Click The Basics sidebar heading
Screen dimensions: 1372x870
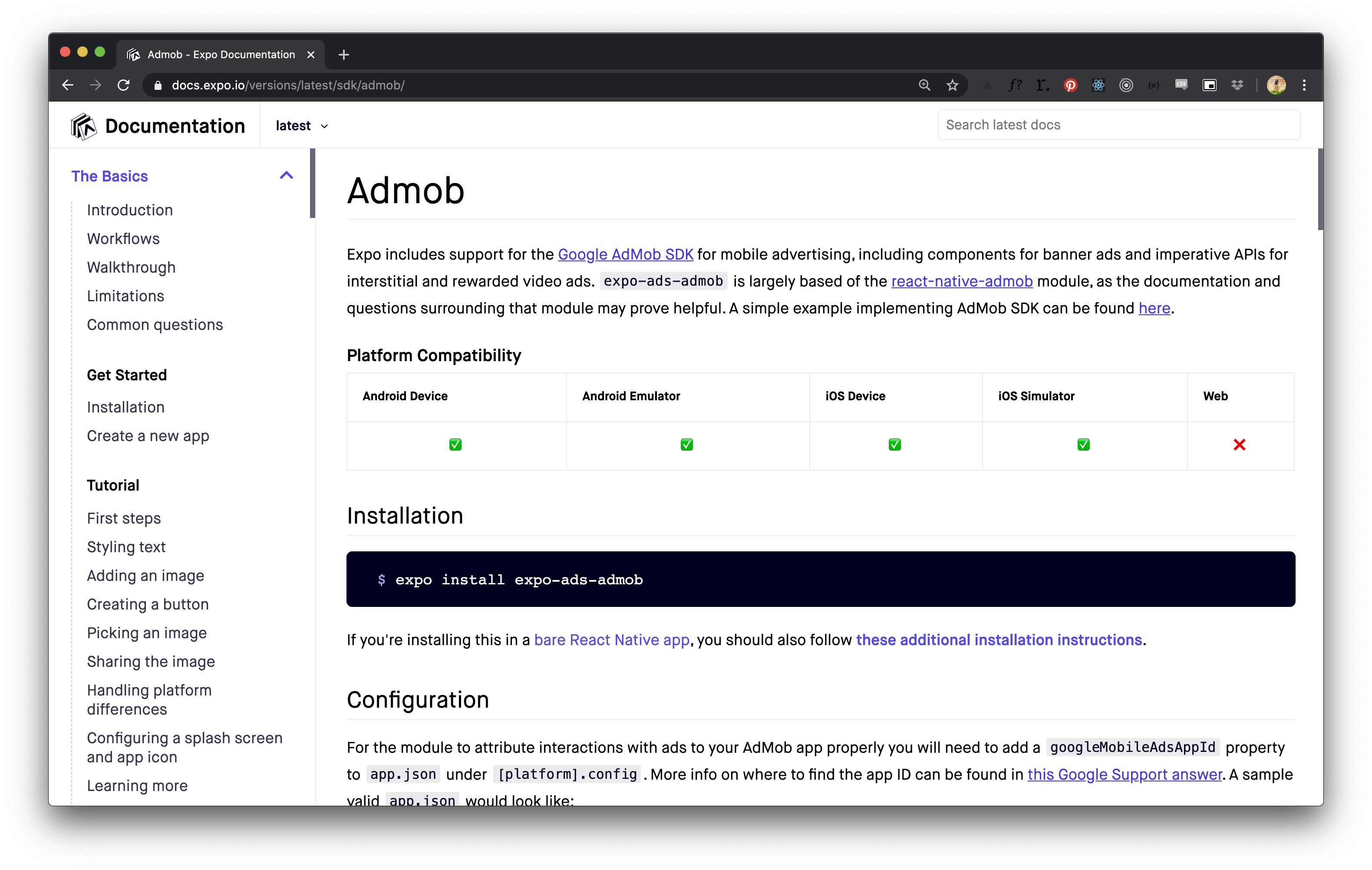tap(109, 176)
